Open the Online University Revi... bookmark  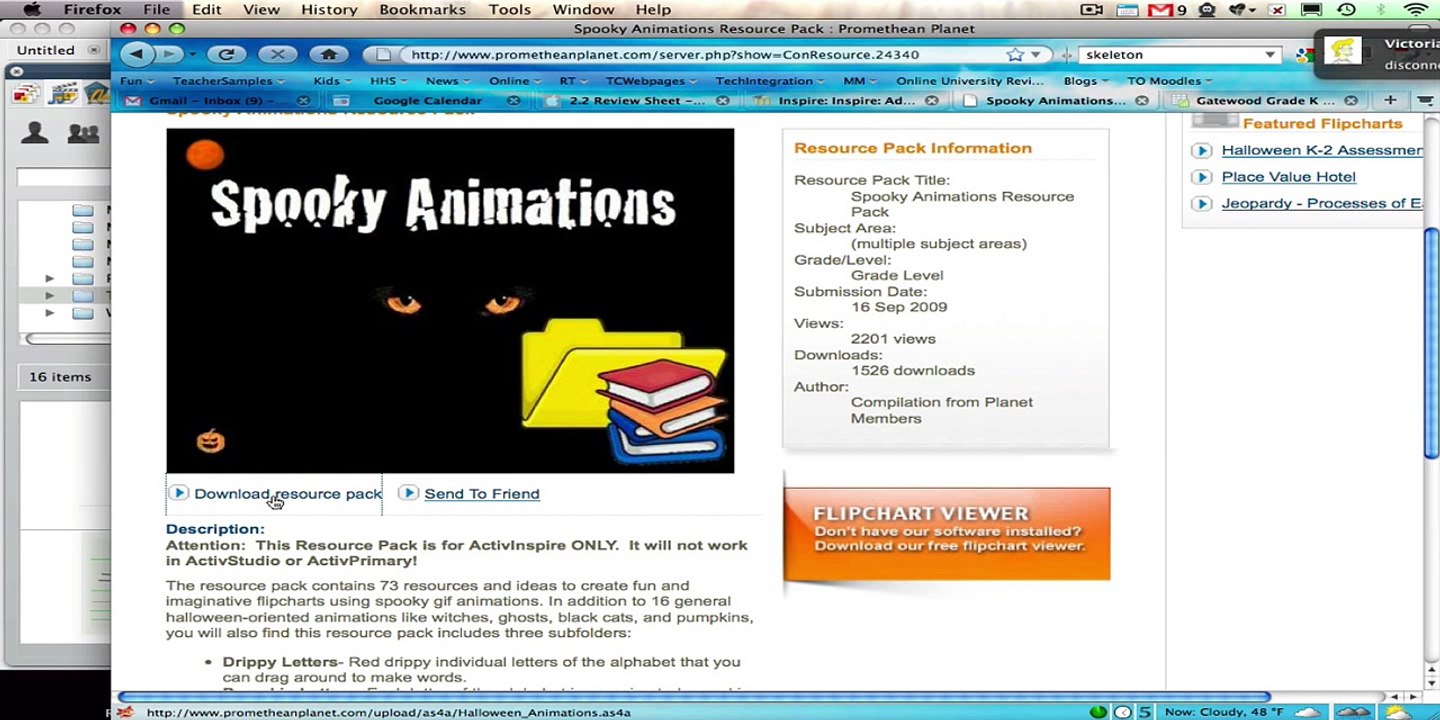[969, 81]
